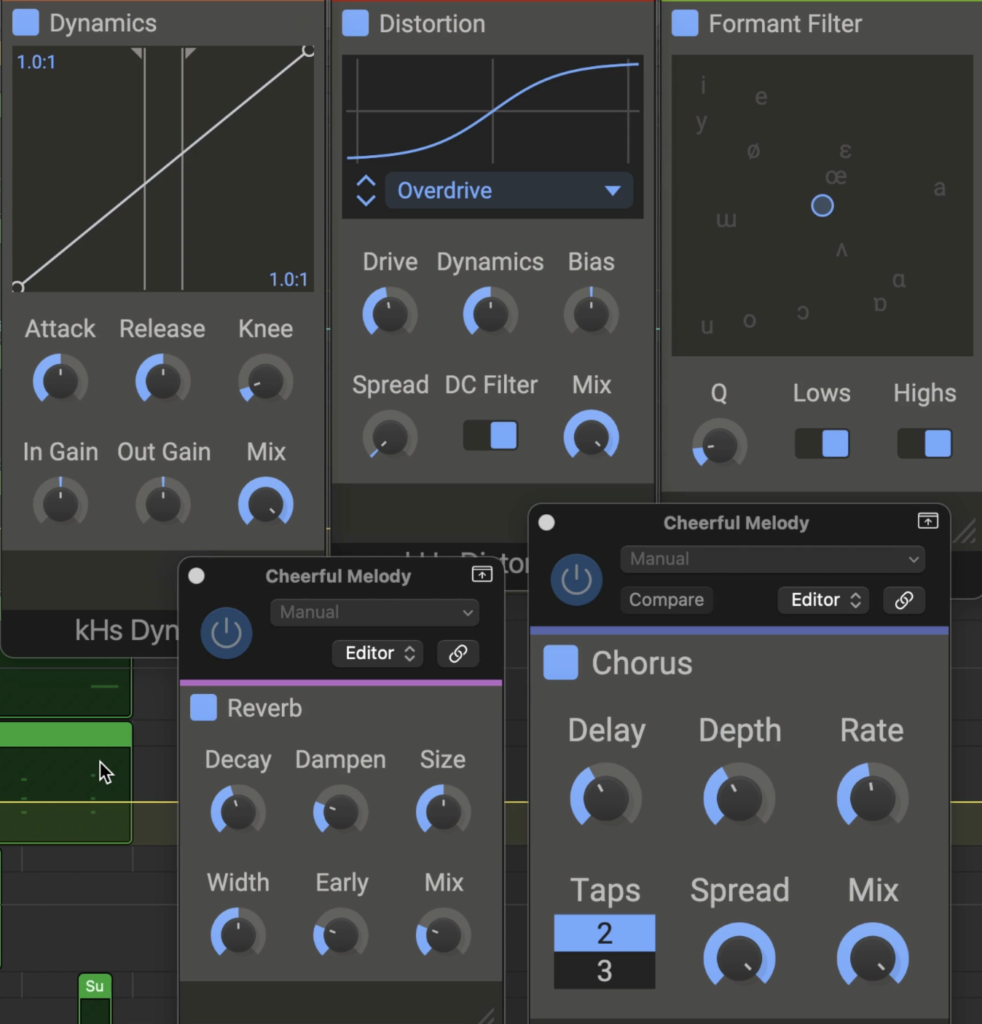Toggle the Formant Filter enable square
The width and height of the screenshot is (982, 1024).
coord(685,24)
